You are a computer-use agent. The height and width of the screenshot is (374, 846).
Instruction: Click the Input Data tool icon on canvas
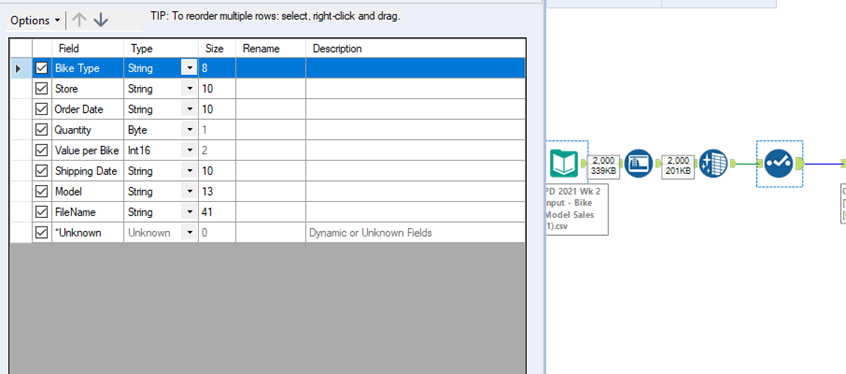coord(564,163)
